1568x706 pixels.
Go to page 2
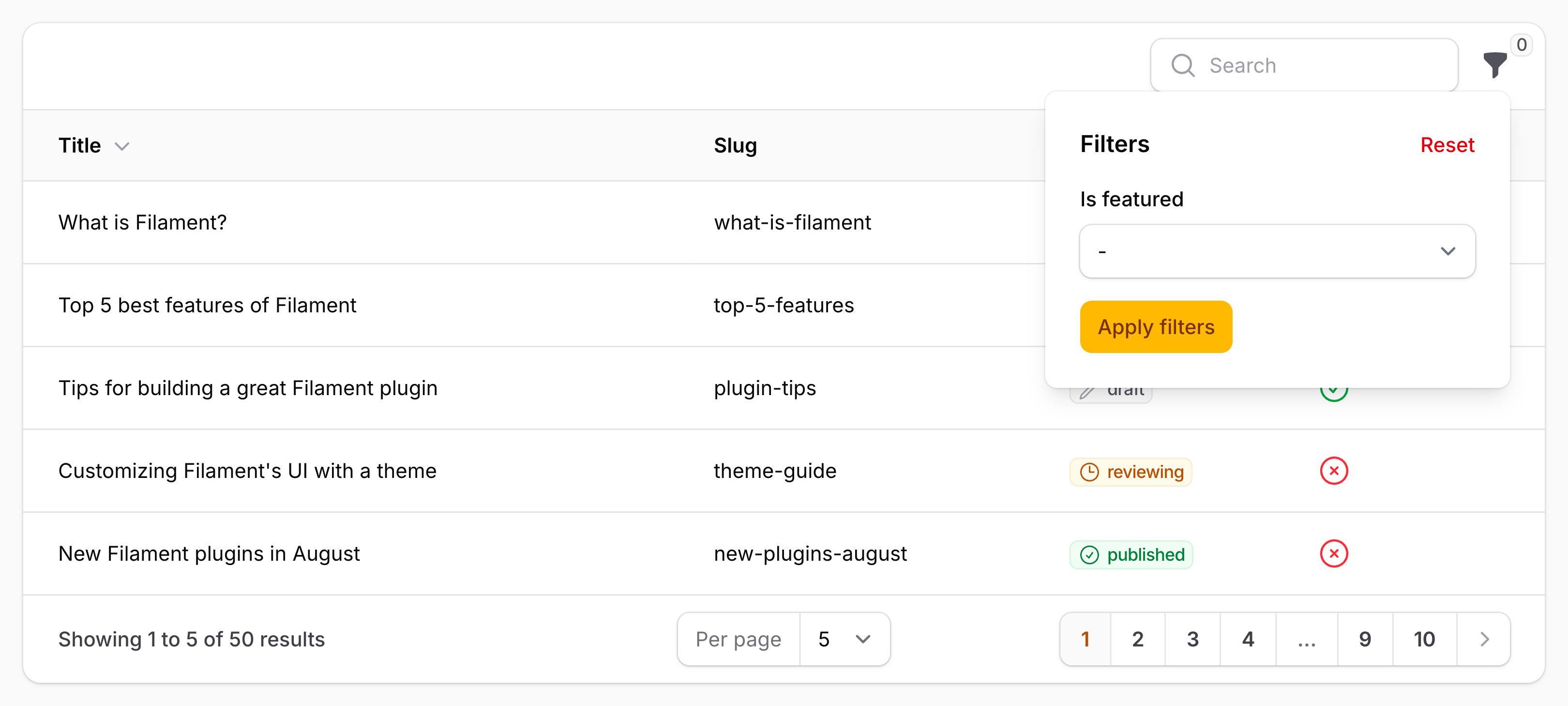pos(1138,639)
